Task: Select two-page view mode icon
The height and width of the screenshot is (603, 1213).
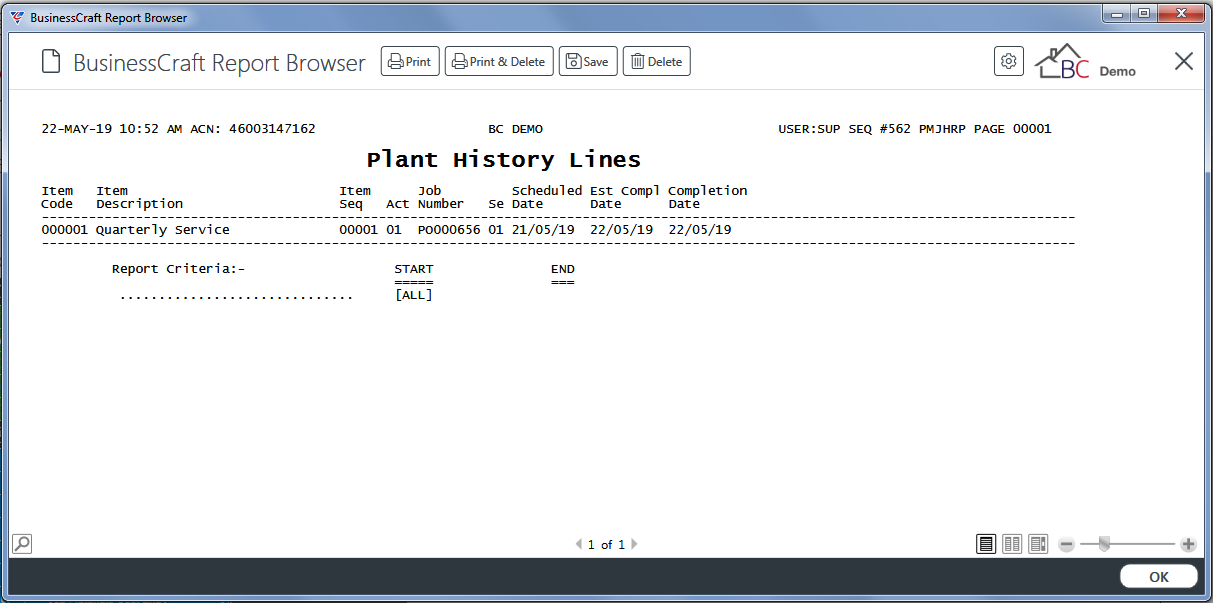Action: tap(1013, 544)
